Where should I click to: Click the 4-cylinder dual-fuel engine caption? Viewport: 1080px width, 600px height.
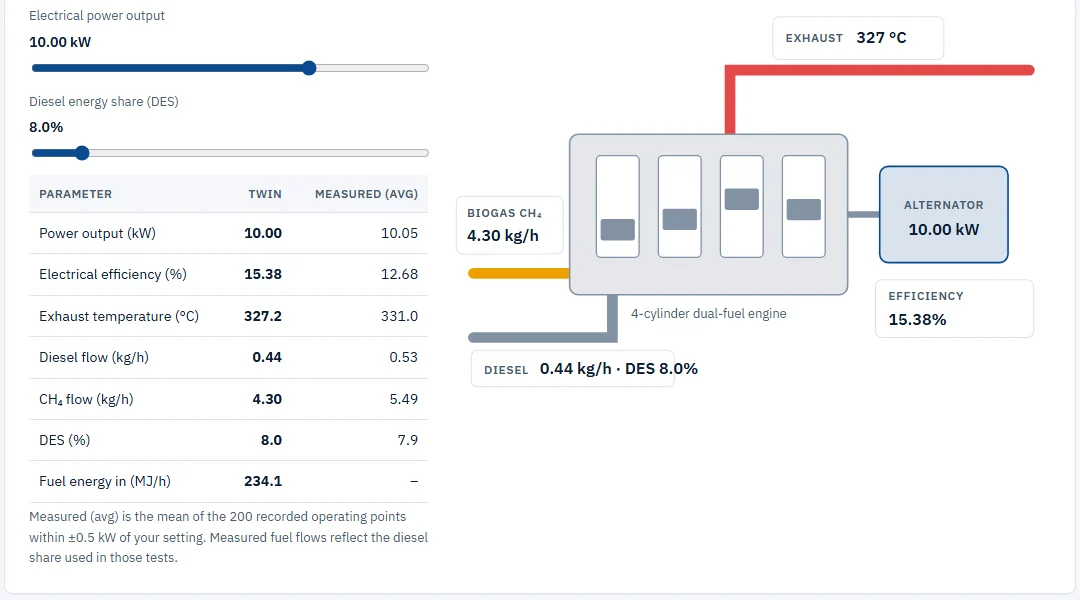(709, 313)
